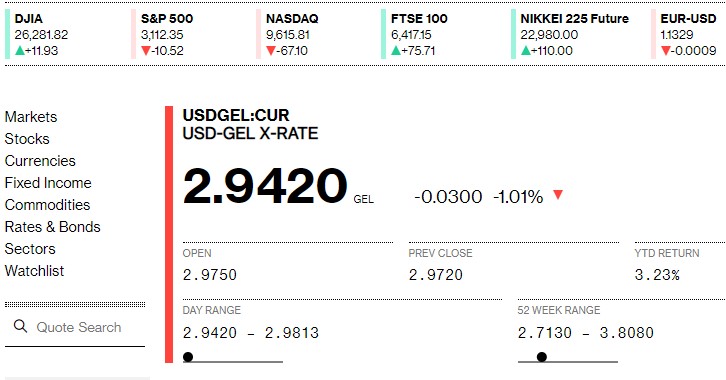The width and height of the screenshot is (726, 380).
Task: Click the NIKKEI 225 green up arrow
Action: pyautogui.click(x=526, y=50)
